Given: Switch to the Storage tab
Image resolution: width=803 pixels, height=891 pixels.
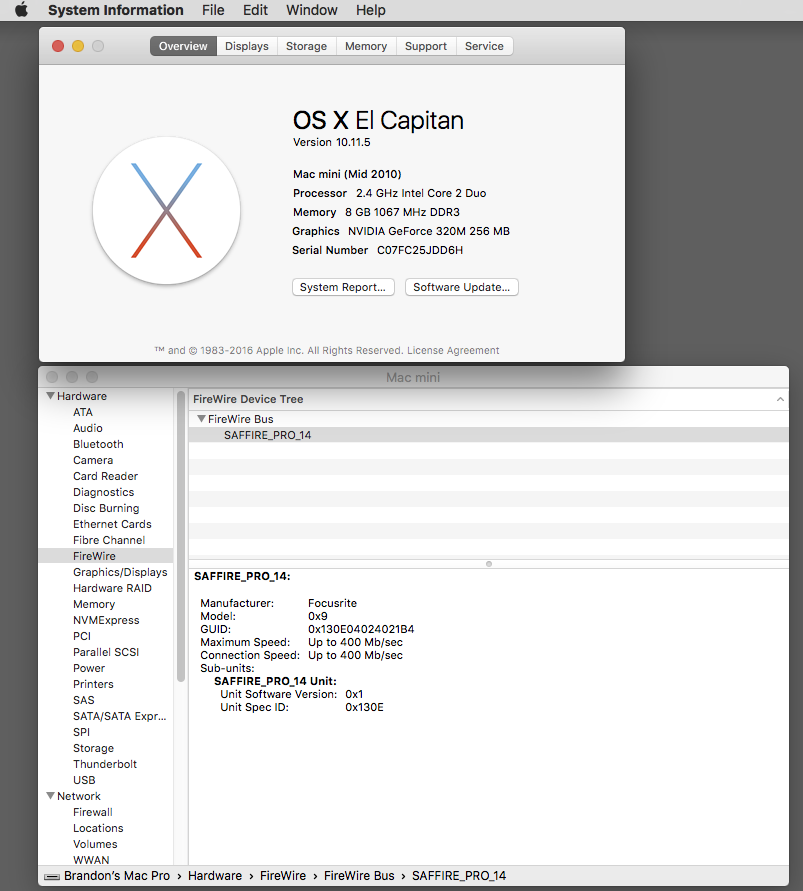Looking at the screenshot, I should (306, 46).
